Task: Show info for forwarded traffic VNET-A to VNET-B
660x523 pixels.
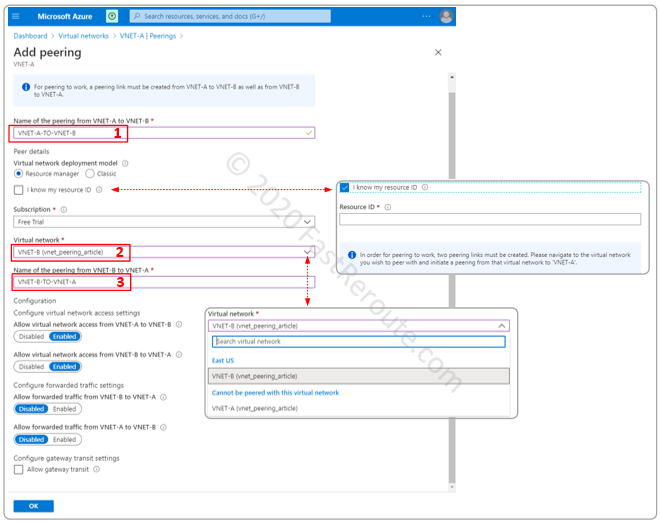Action: pos(163,427)
